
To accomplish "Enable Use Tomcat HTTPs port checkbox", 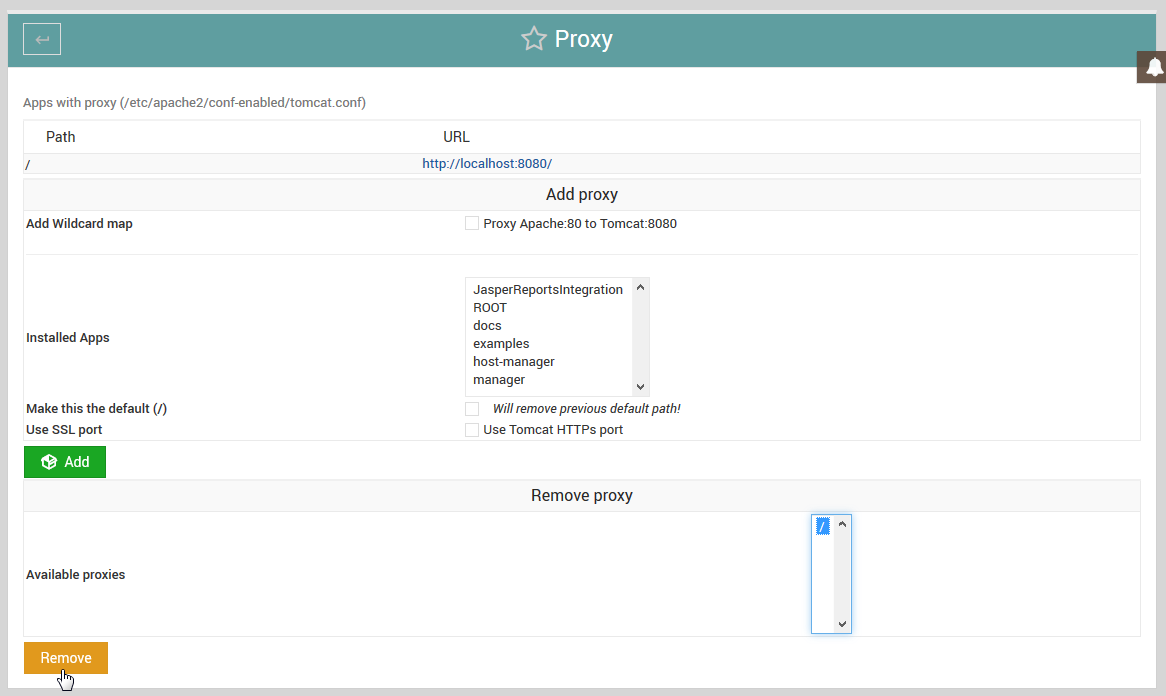I will coord(471,430).
